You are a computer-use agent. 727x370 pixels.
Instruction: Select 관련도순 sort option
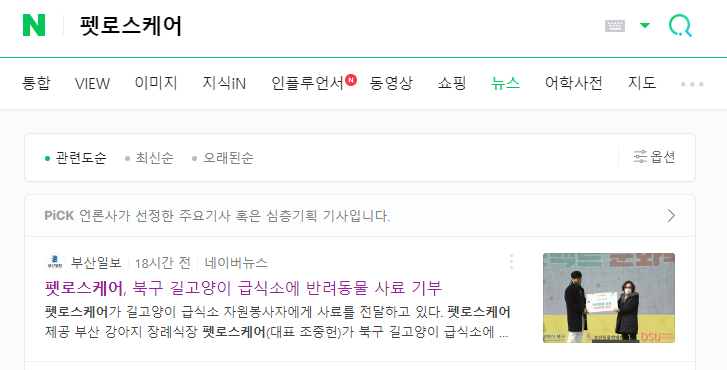coord(76,158)
